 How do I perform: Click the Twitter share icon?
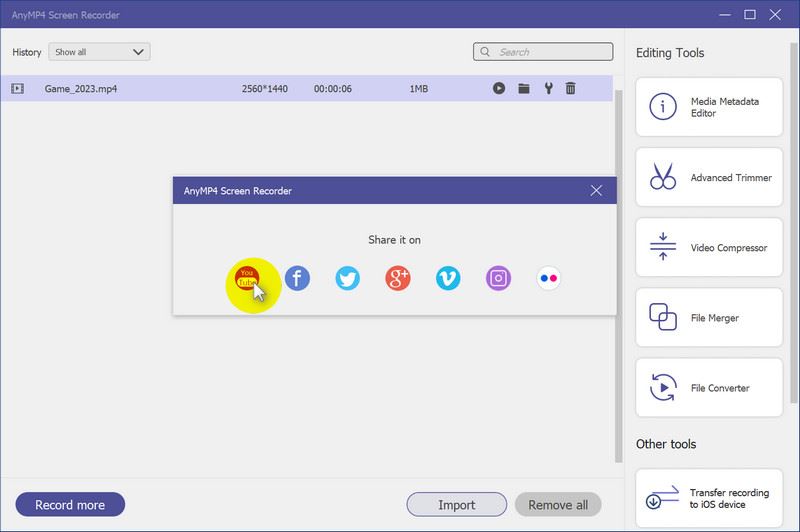pos(347,279)
